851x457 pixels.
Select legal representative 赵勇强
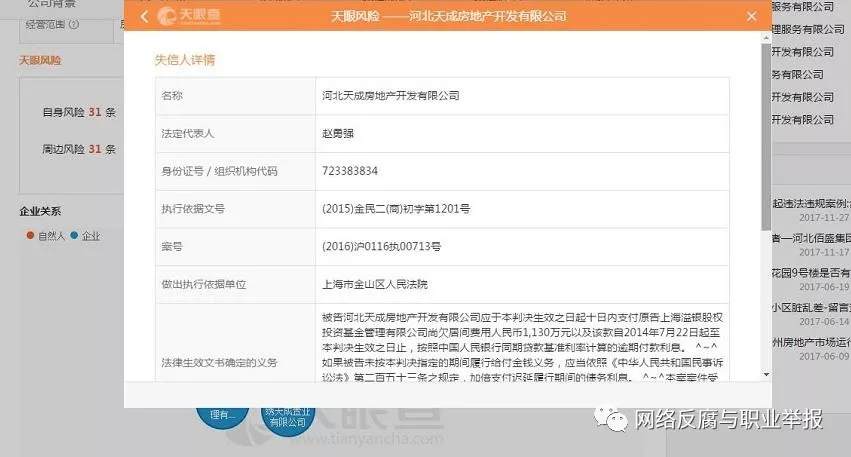(338, 134)
